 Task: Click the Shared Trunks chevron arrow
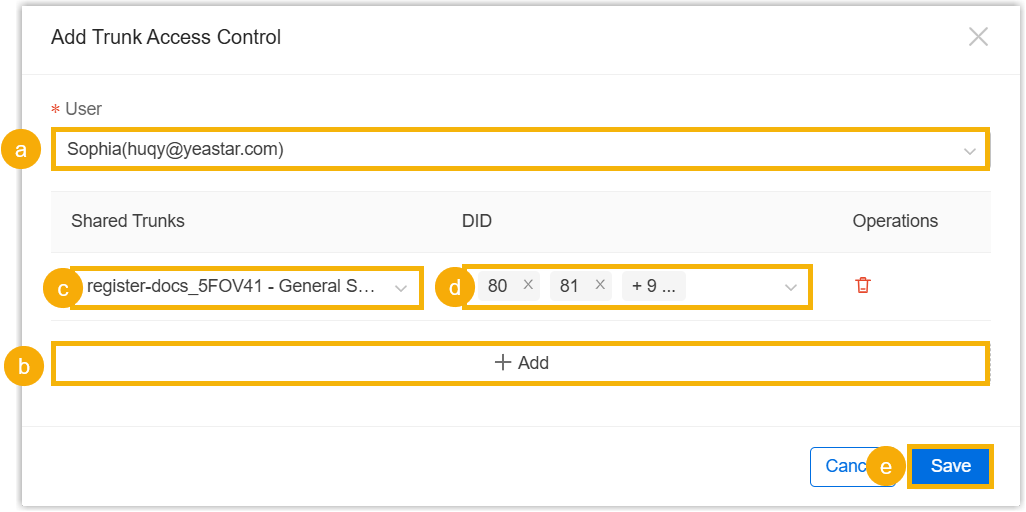(x=401, y=288)
